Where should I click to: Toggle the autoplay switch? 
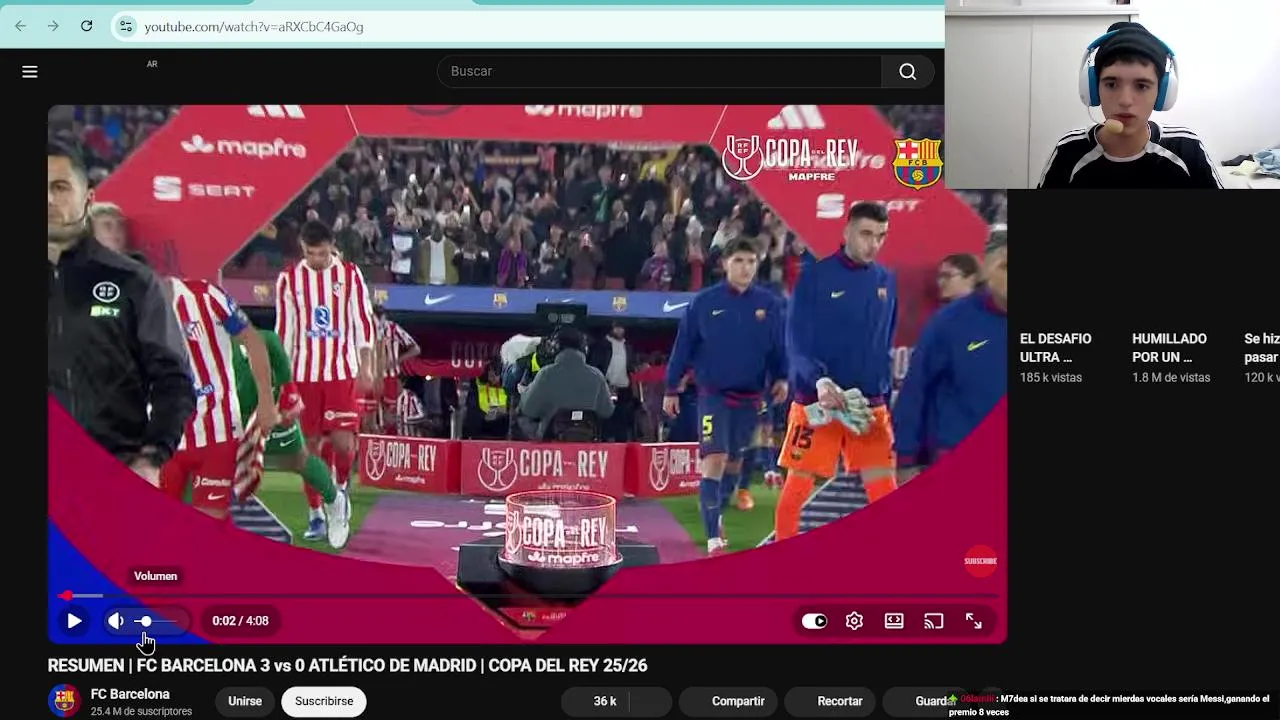[814, 621]
